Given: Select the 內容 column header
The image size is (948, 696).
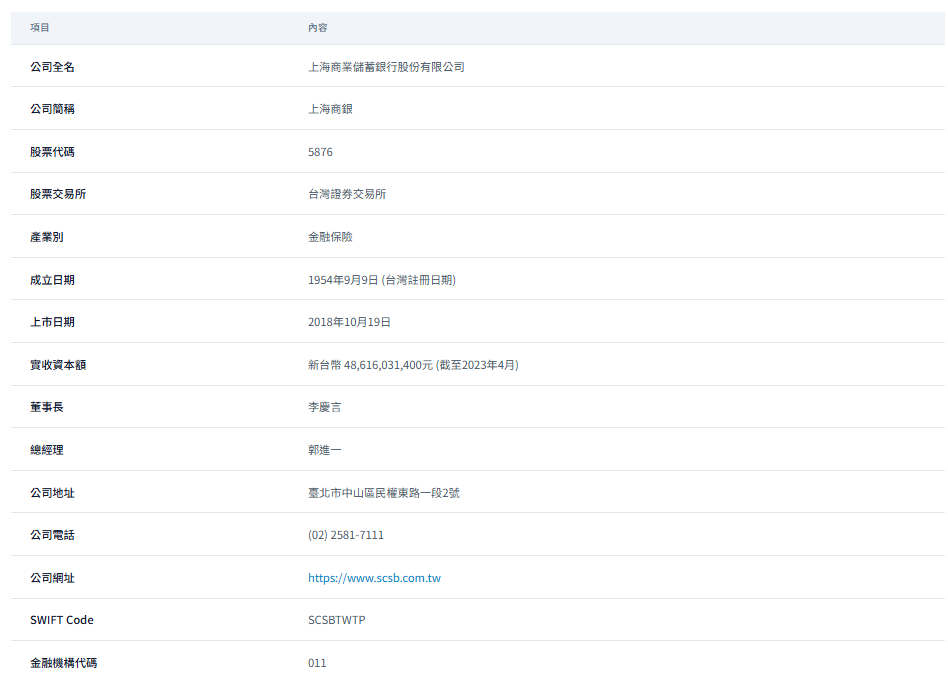Looking at the screenshot, I should (x=317, y=28).
